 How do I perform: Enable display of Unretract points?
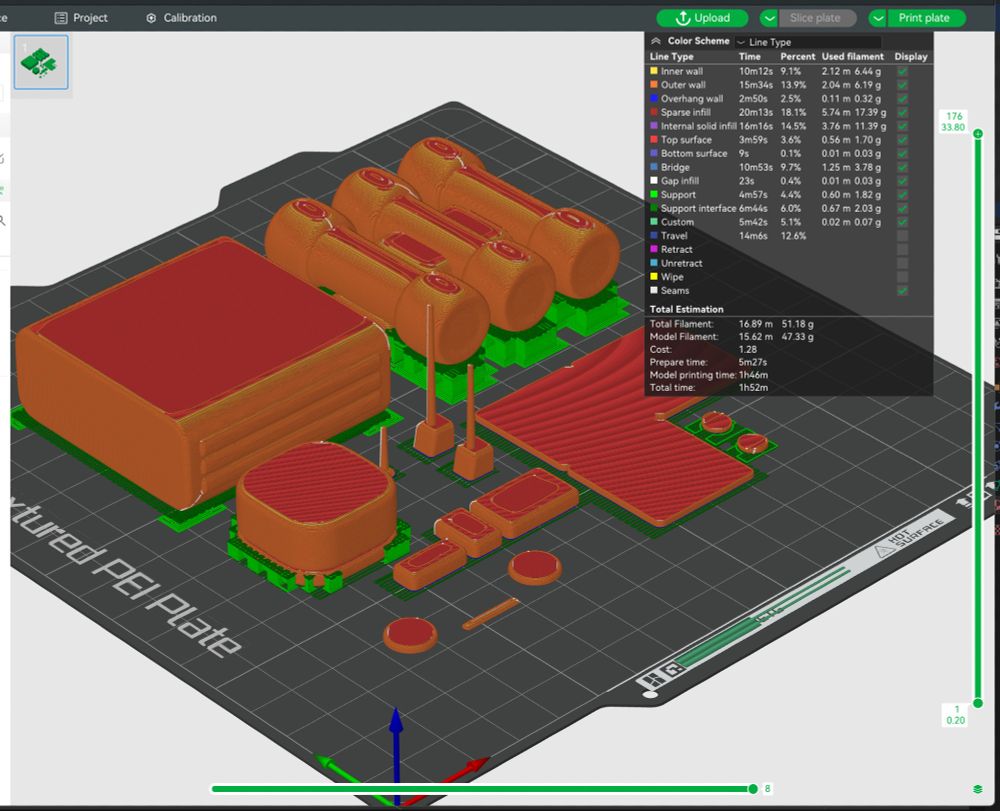point(902,263)
